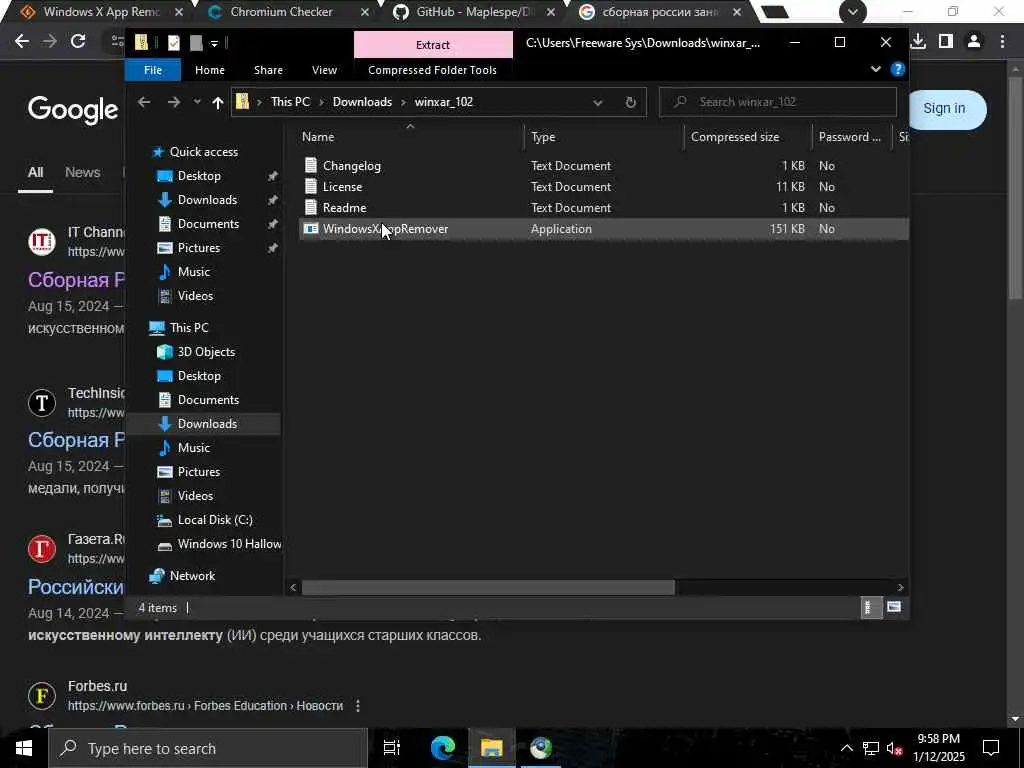The width and height of the screenshot is (1024, 768).
Task: Open the Windows Start menu
Action: [24, 748]
